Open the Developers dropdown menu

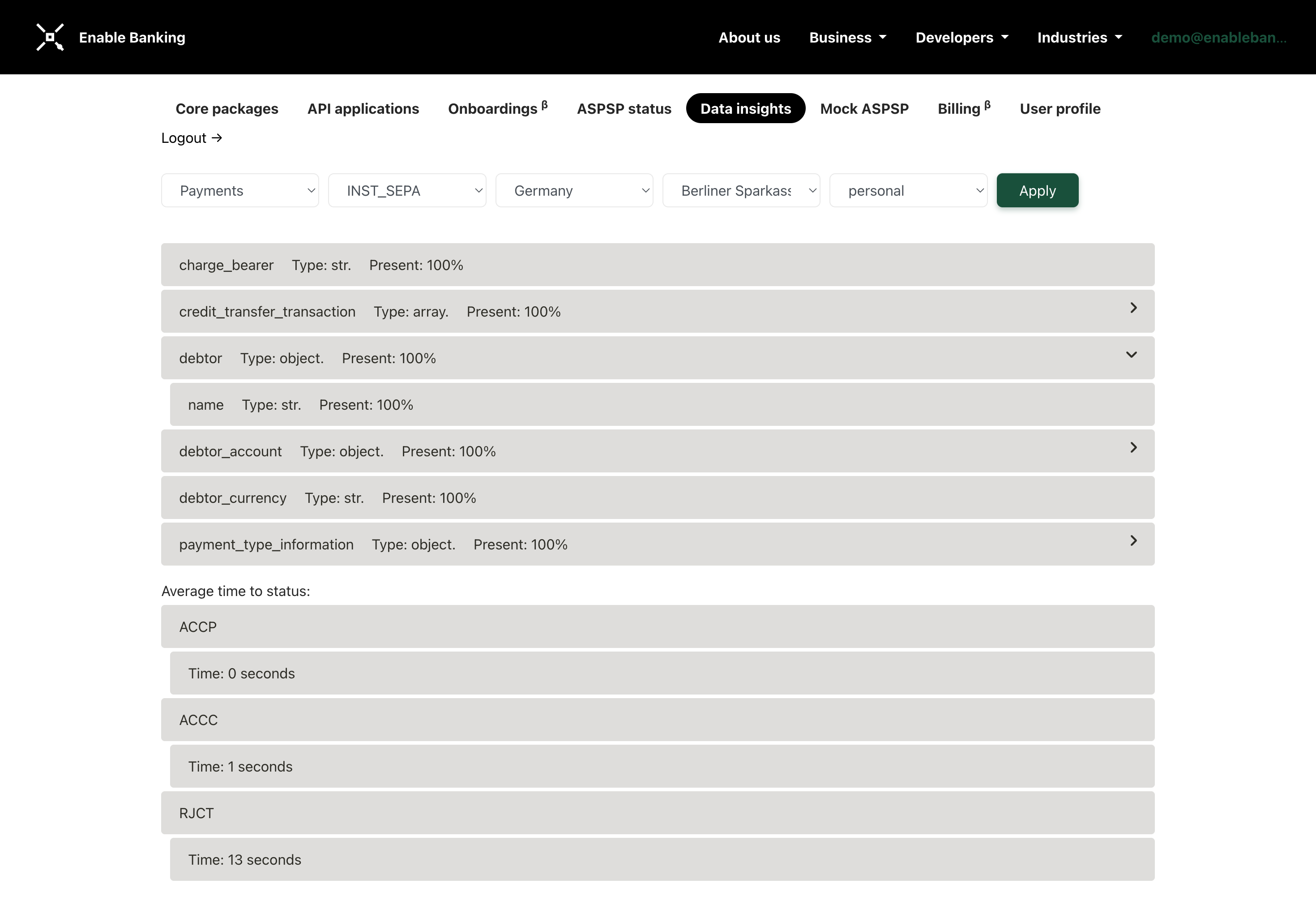pyautogui.click(x=962, y=38)
